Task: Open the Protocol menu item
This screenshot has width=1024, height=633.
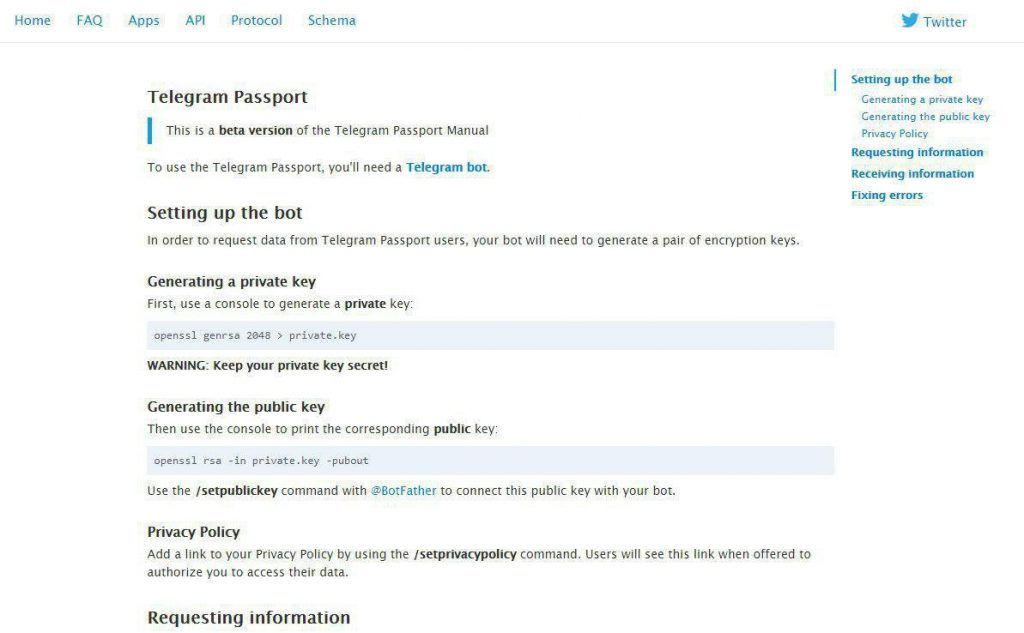Action: tap(256, 20)
